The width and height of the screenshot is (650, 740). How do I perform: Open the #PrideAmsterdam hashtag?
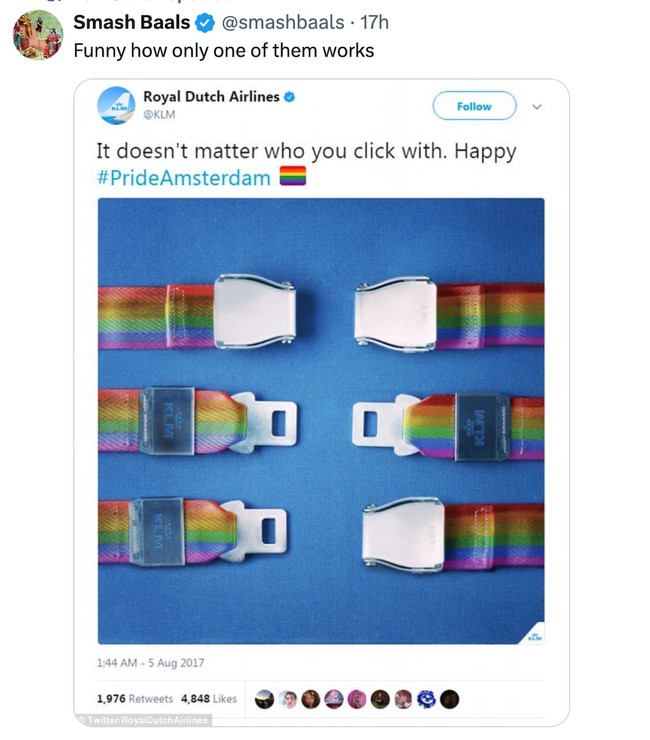coord(184,178)
